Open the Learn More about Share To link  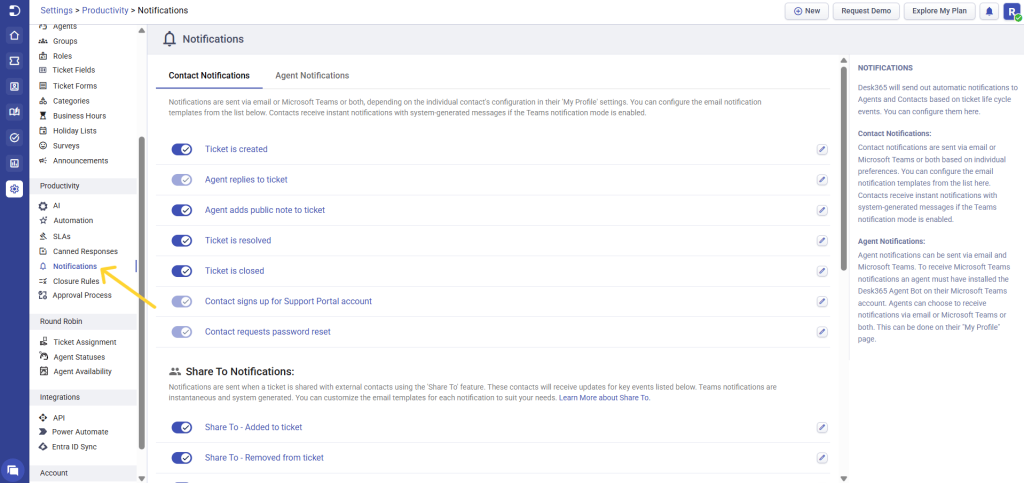[x=605, y=397]
